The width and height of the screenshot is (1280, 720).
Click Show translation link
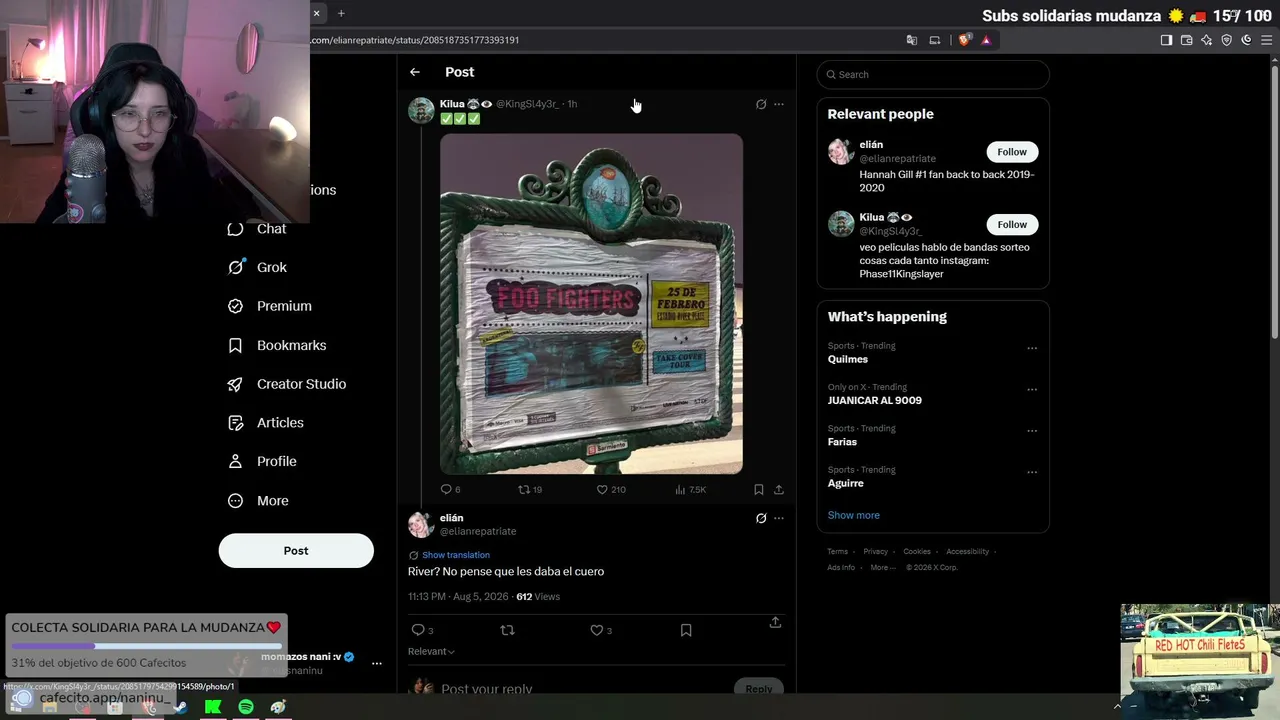(x=456, y=555)
